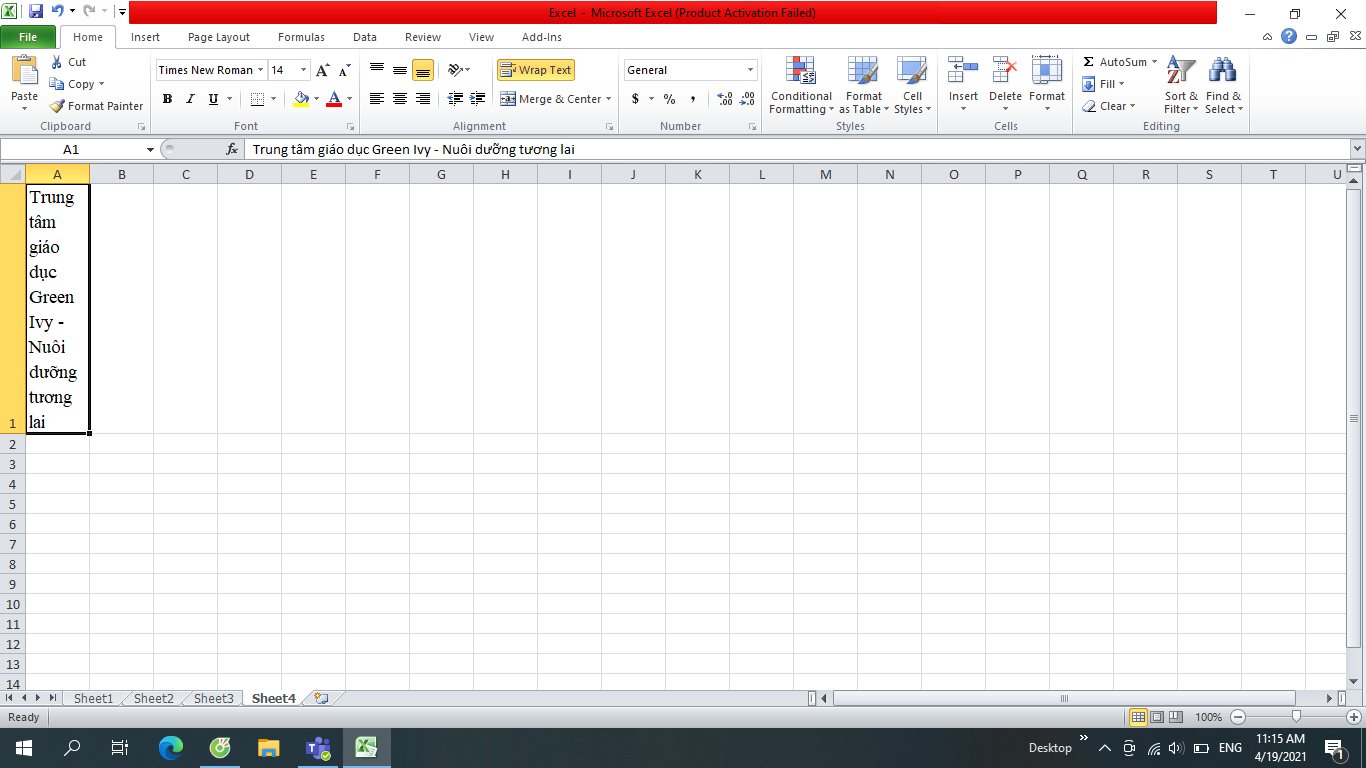Toggle Italic formatting

click(190, 99)
